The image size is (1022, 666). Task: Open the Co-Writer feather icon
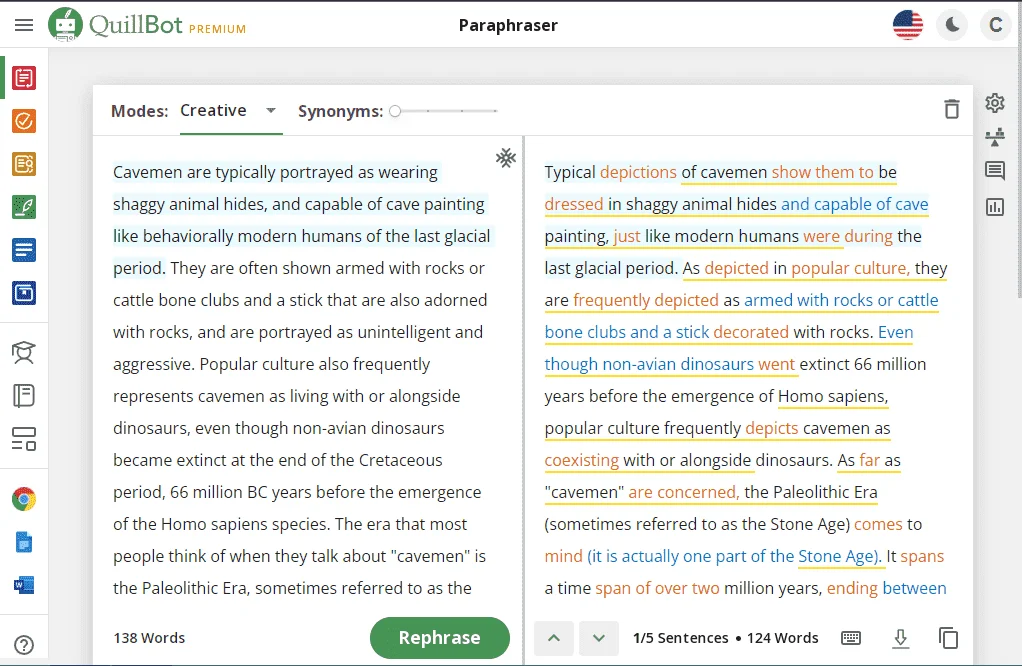pyautogui.click(x=24, y=207)
